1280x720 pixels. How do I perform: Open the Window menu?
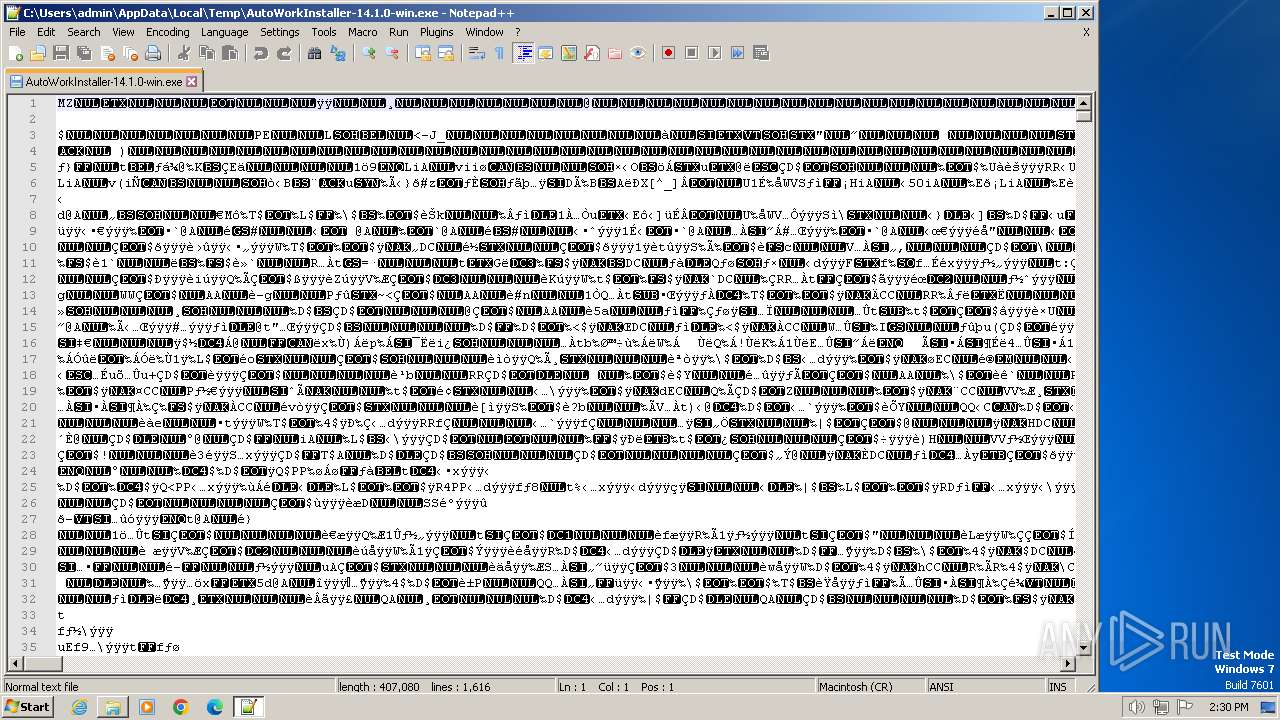coord(484,32)
